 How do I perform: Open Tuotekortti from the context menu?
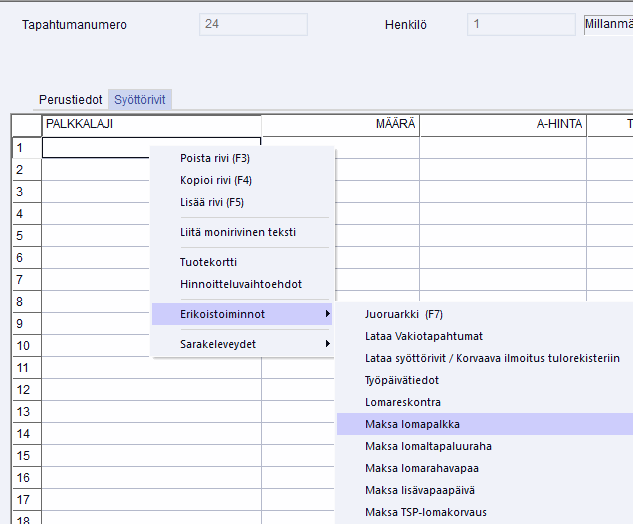[208, 262]
